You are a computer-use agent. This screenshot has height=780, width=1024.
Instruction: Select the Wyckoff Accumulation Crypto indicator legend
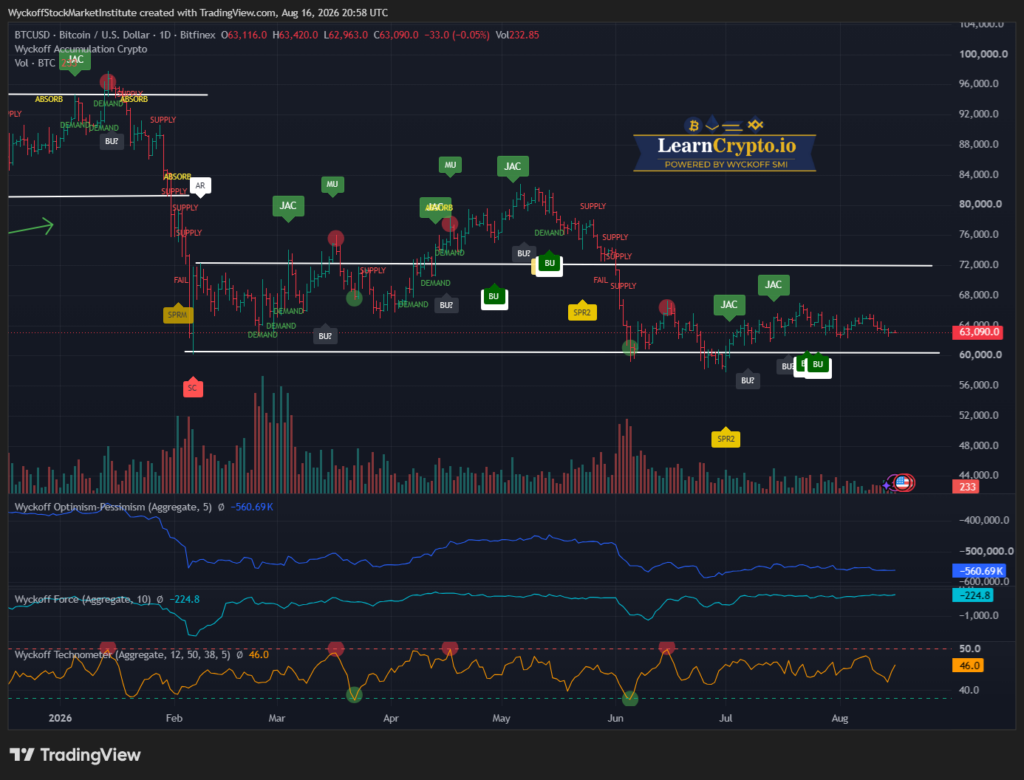tap(81, 49)
